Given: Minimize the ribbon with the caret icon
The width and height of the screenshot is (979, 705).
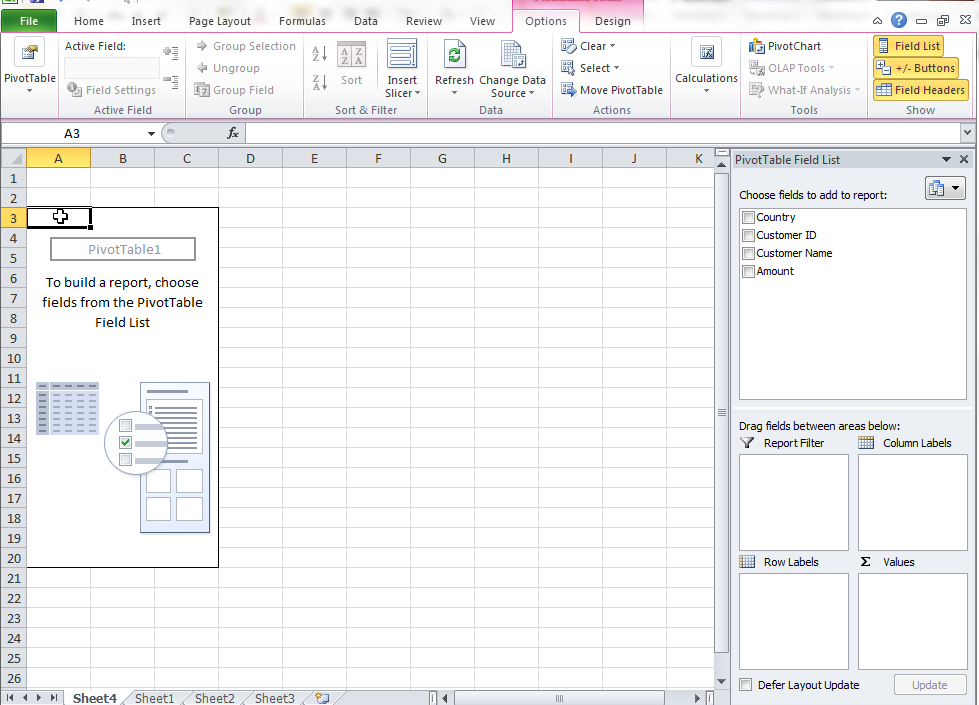Looking at the screenshot, I should click(877, 21).
